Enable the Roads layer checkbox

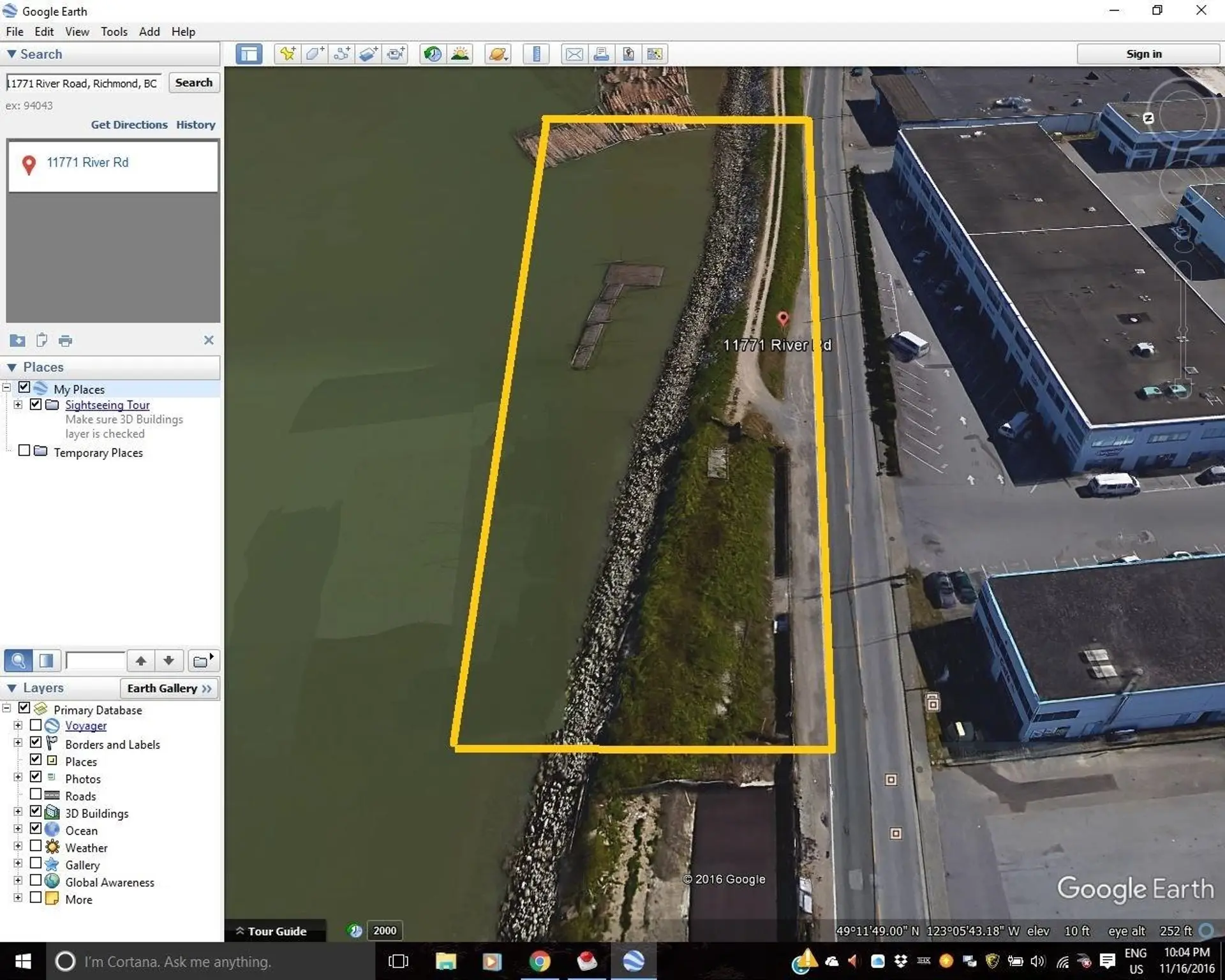point(36,794)
